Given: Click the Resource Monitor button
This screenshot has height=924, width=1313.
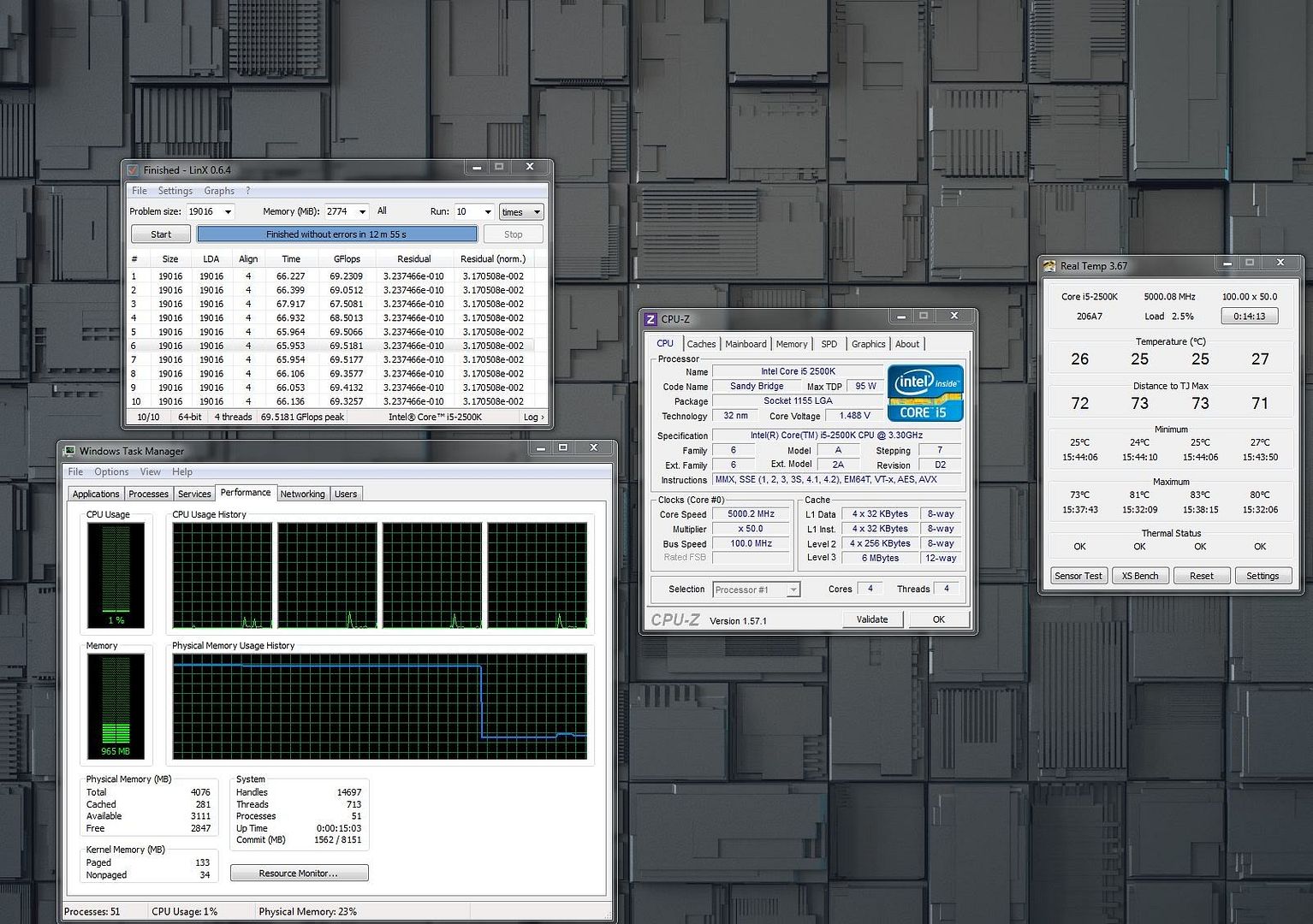Looking at the screenshot, I should tap(299, 874).
